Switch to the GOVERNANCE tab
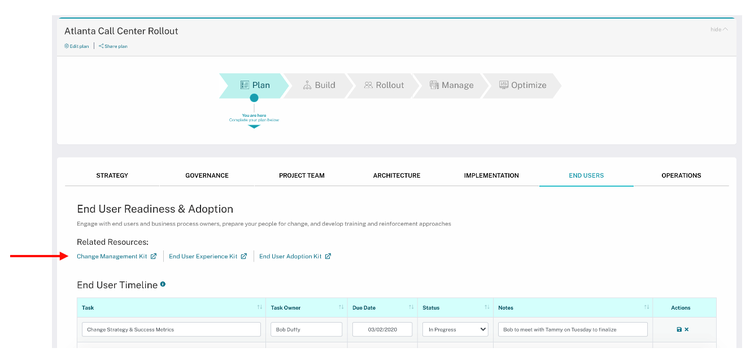 click(207, 175)
